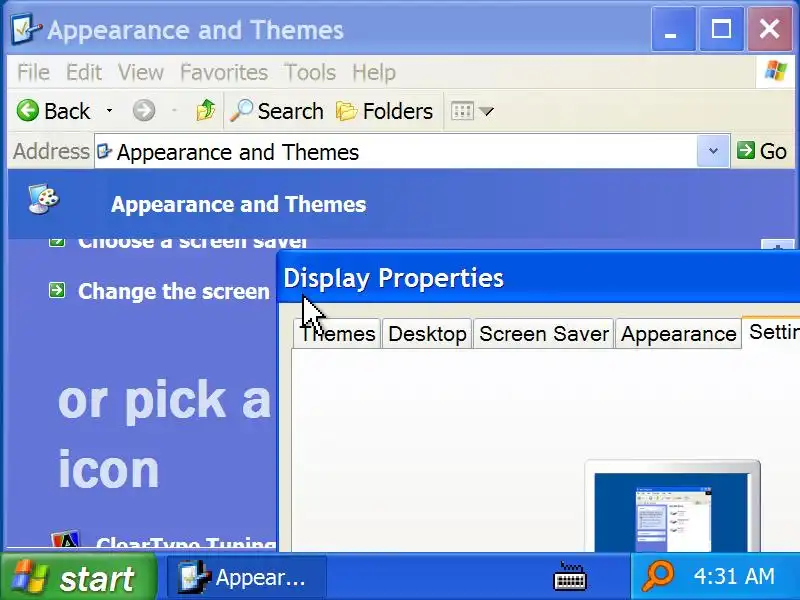Image resolution: width=800 pixels, height=600 pixels.
Task: Open the Tools menu
Action: point(310,72)
